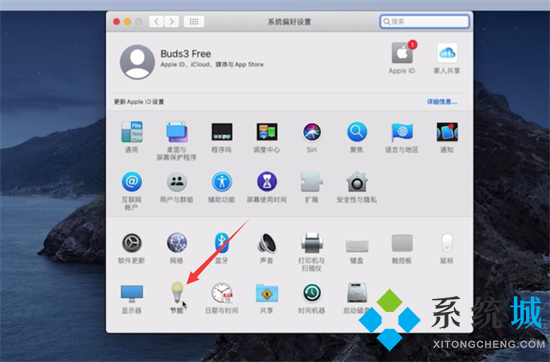Open Spotlight preferences
This screenshot has width=550, height=362.
[357, 132]
